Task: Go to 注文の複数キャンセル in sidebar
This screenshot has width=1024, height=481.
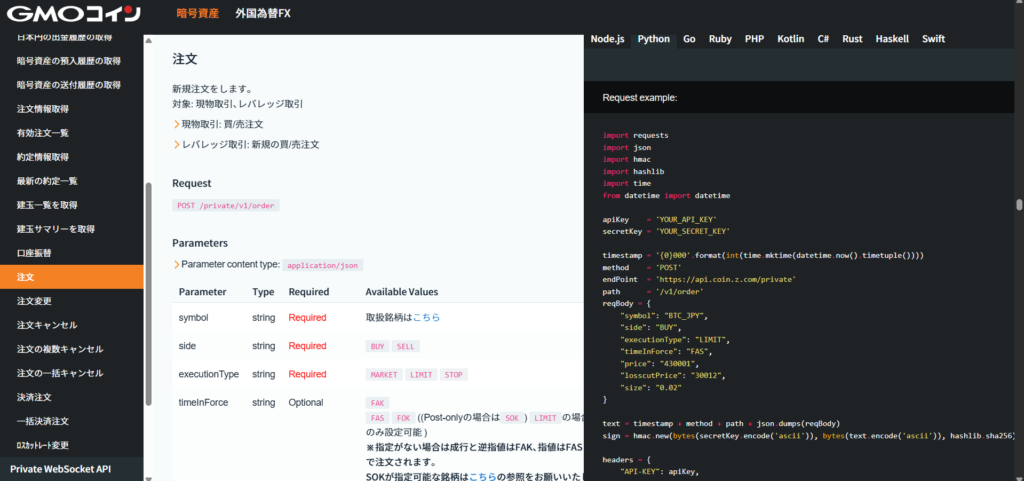Action: [60, 349]
